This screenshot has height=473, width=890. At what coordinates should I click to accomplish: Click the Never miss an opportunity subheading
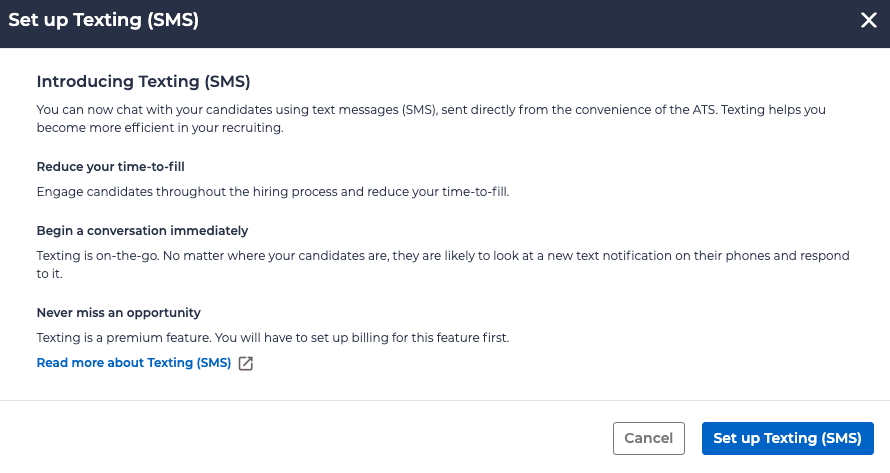tap(118, 312)
